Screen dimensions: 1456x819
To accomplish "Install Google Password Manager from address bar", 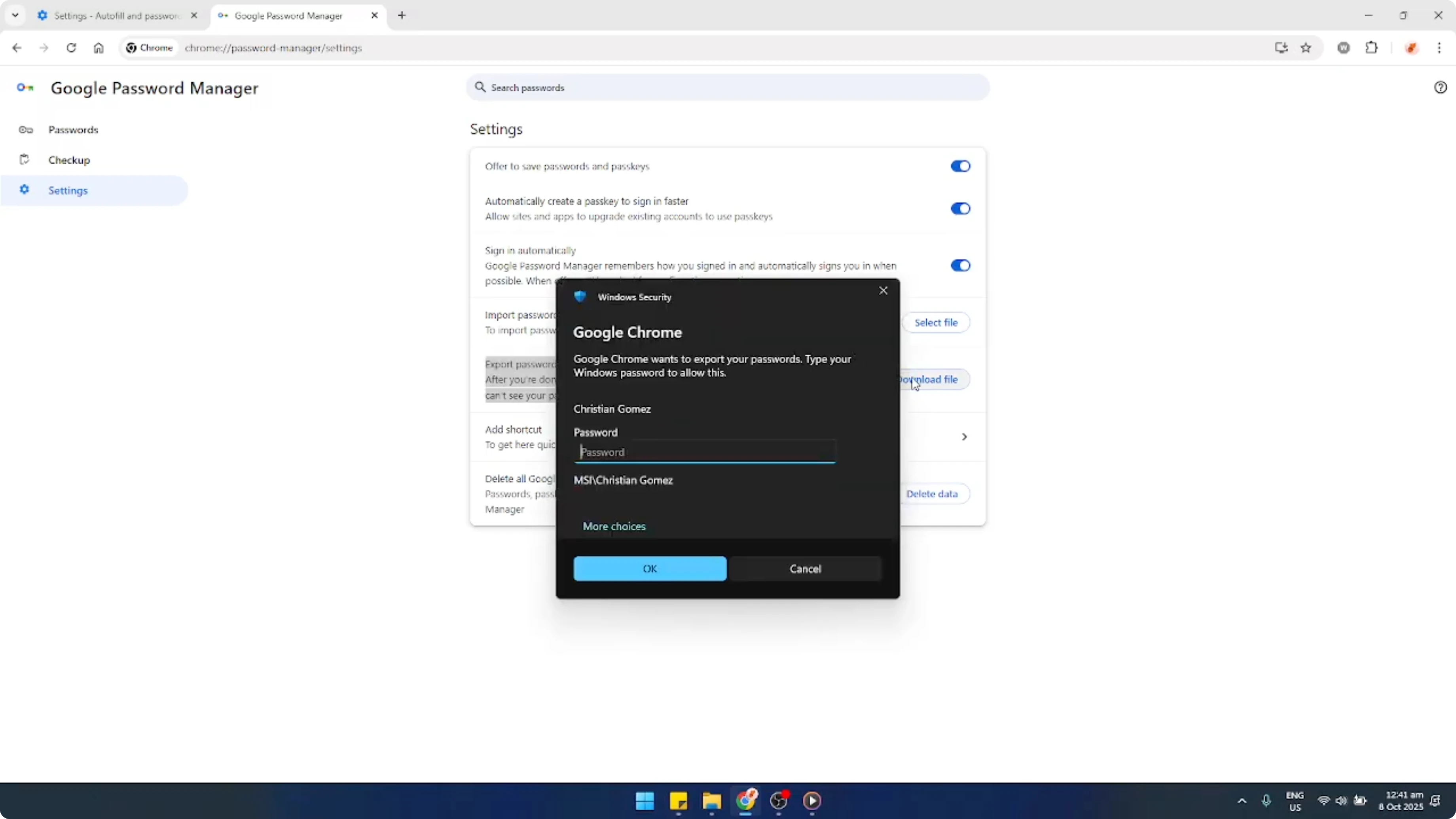I will [1281, 48].
